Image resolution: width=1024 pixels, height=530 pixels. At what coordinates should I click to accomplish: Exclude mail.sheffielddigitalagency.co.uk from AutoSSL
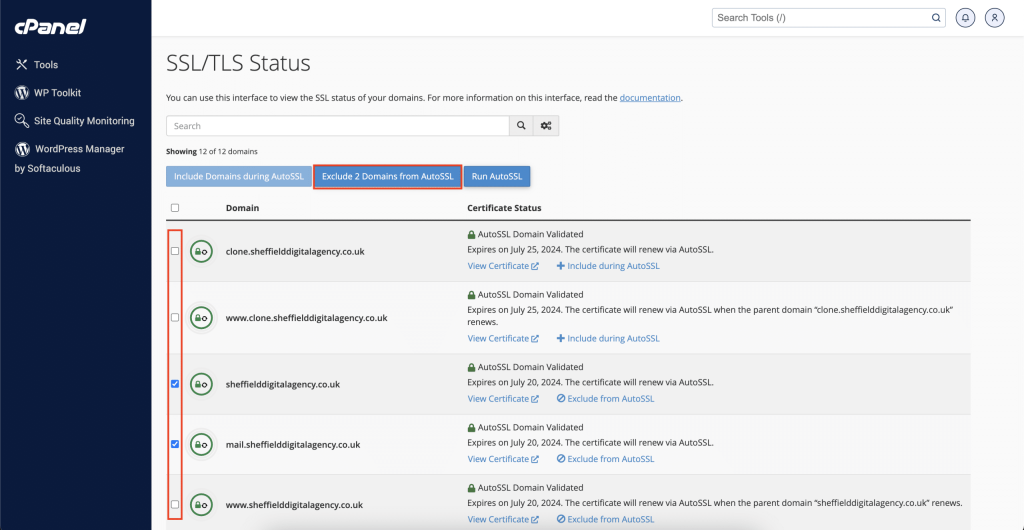coord(605,459)
